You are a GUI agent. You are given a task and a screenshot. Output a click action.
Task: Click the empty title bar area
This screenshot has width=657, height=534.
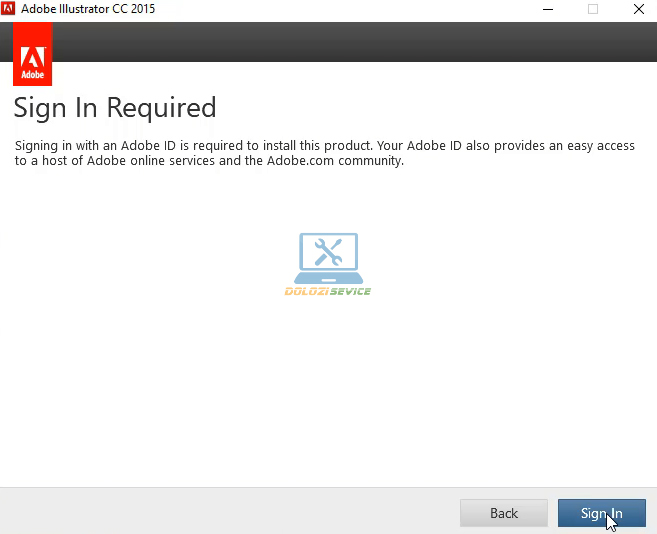coord(350,9)
